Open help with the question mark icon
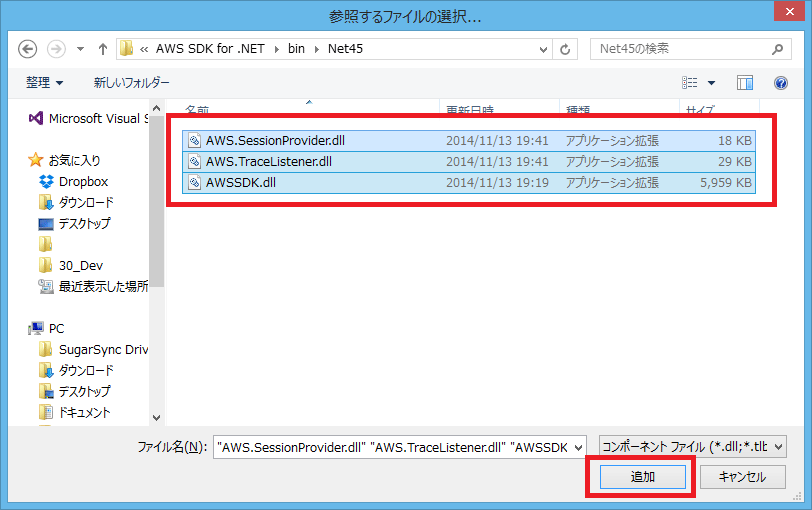Viewport: 812px width, 510px height. [x=781, y=83]
